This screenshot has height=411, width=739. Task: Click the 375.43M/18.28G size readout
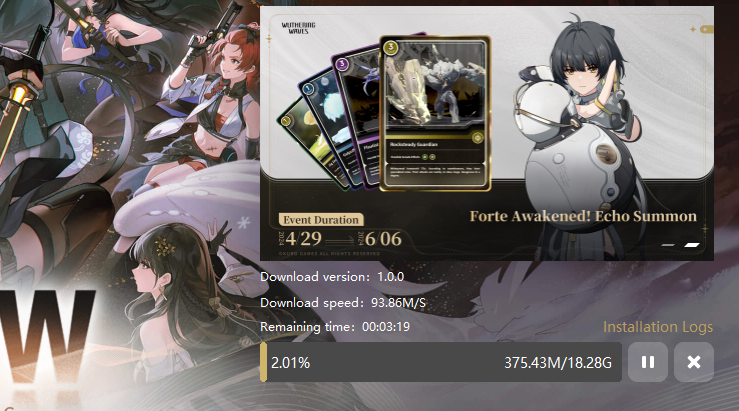[x=558, y=362]
